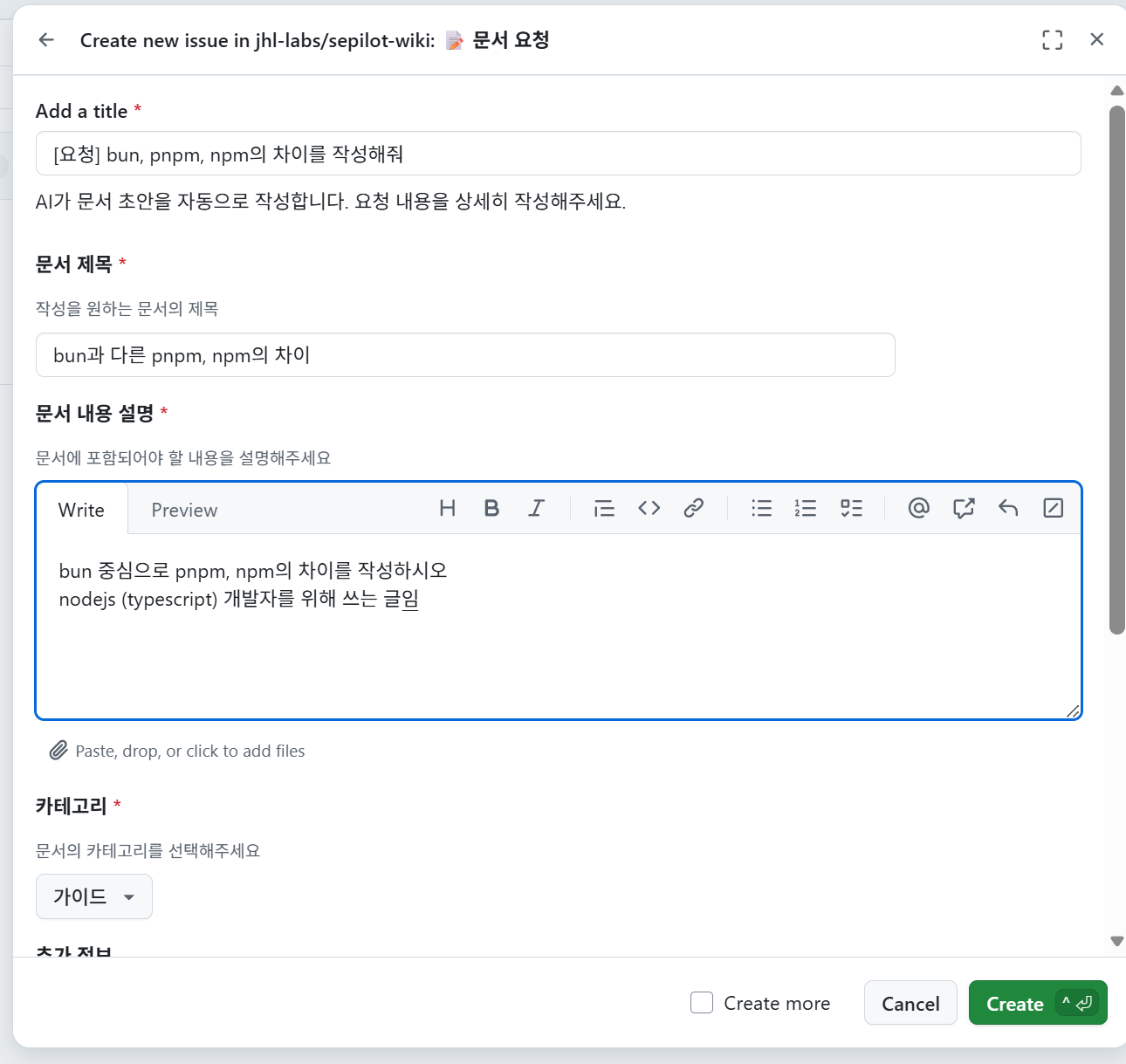Mention a user with the @ icon
1126x1064 pixels.
pyautogui.click(x=918, y=509)
